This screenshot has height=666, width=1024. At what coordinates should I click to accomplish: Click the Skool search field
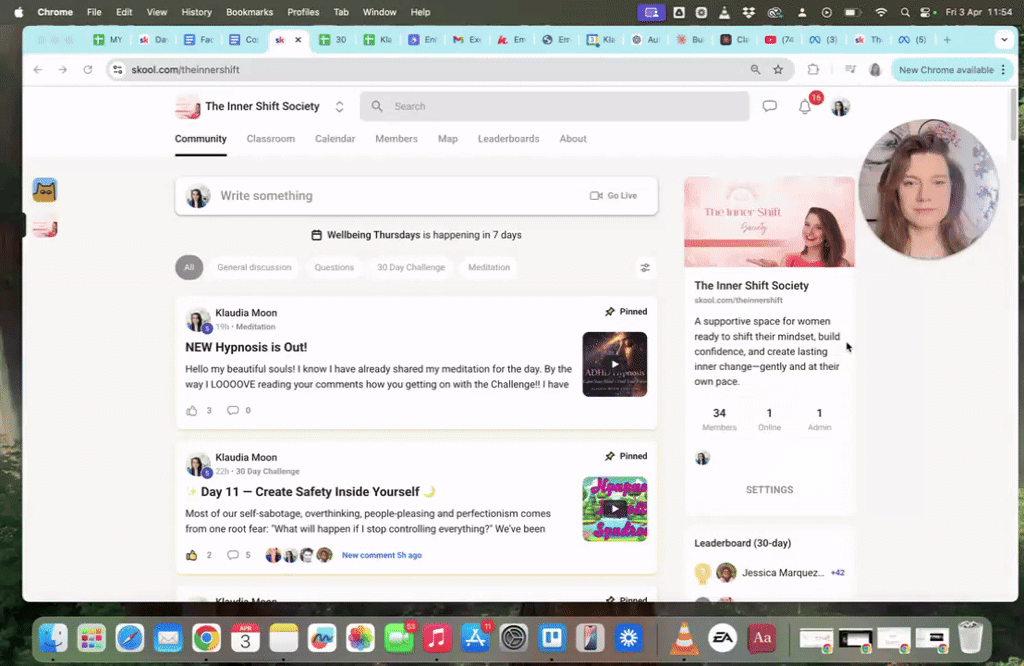click(x=554, y=106)
